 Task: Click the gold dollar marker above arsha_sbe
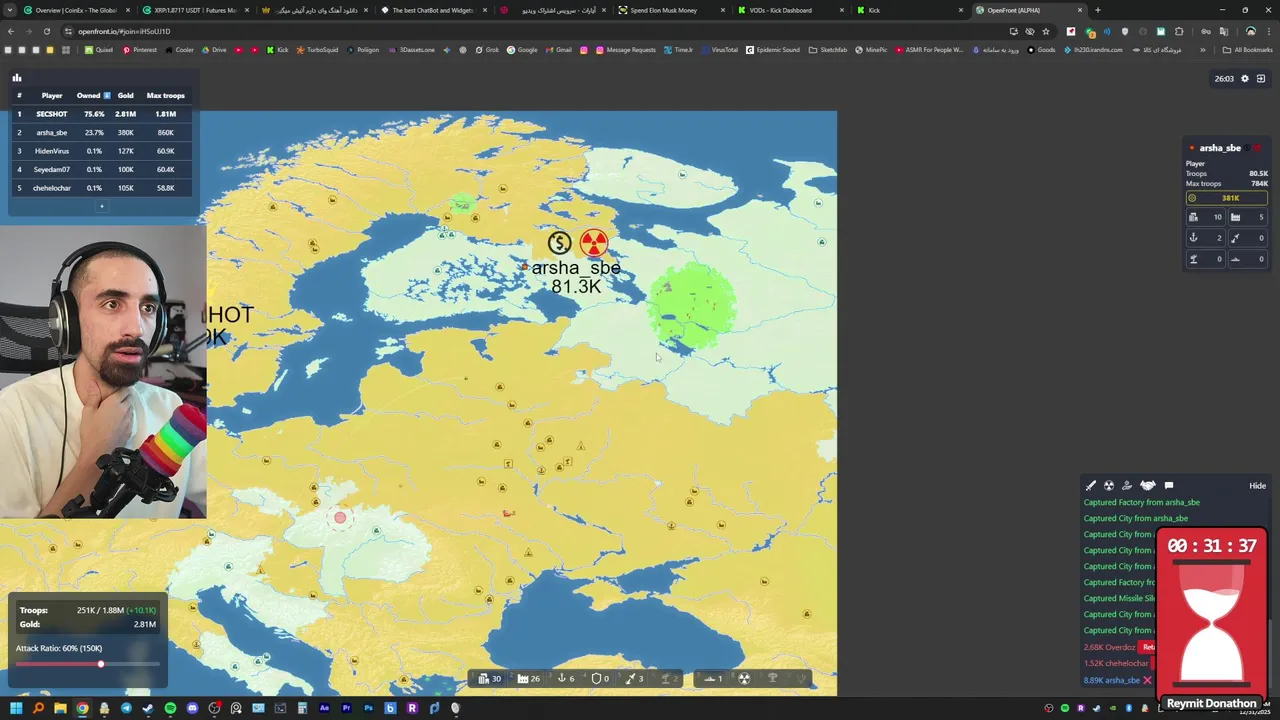[560, 243]
